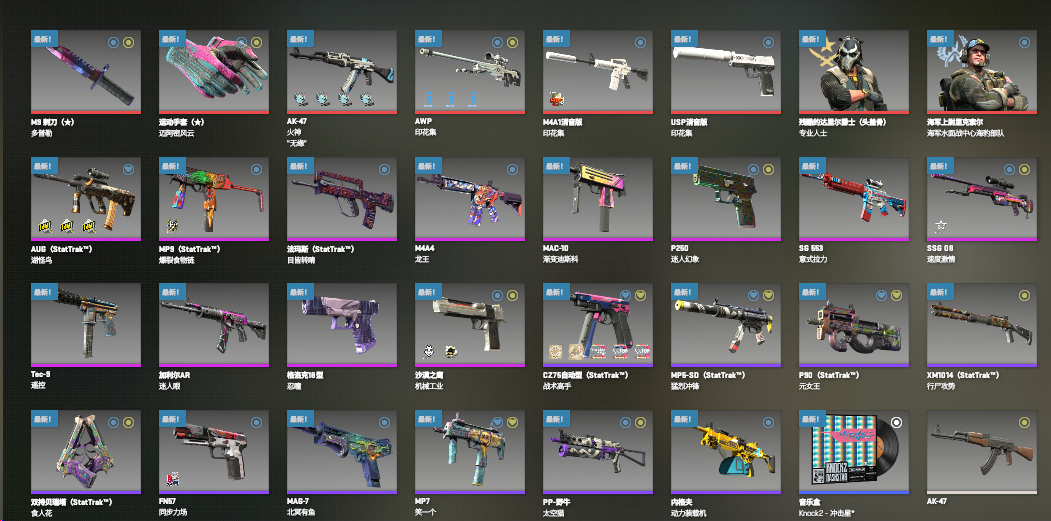The height and width of the screenshot is (521, 1051).
Task: Click the white equipped icon on music kit
Action: (x=896, y=422)
